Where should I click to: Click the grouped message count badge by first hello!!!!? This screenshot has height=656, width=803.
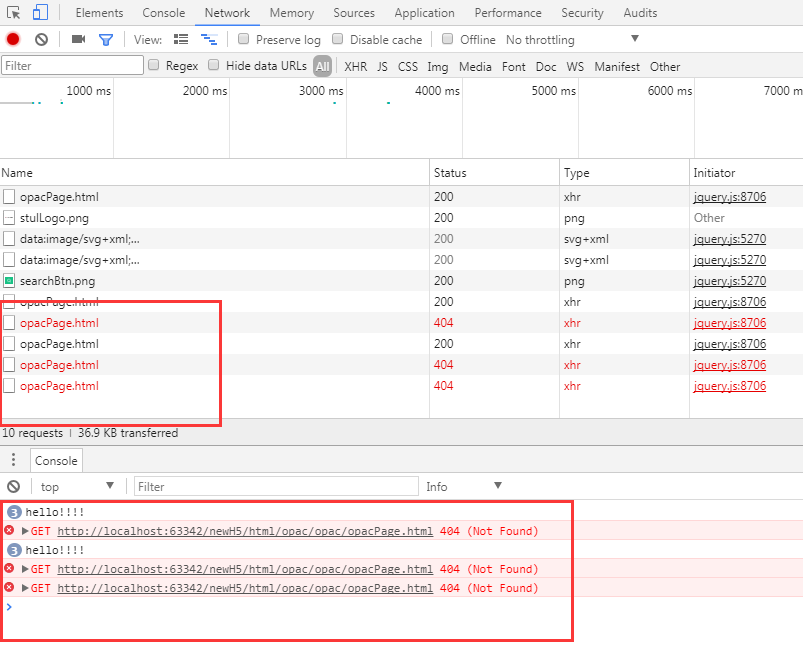[14, 512]
